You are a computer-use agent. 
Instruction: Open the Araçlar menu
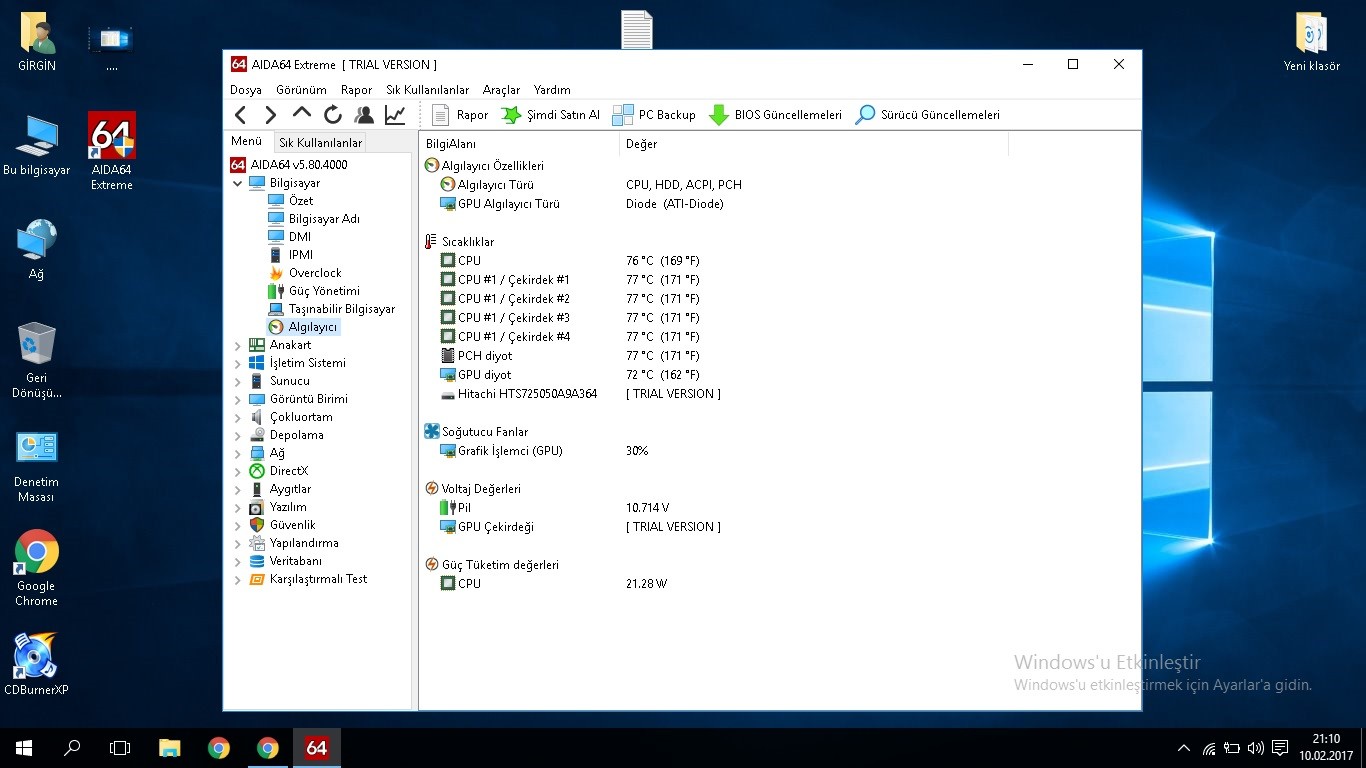tap(501, 90)
